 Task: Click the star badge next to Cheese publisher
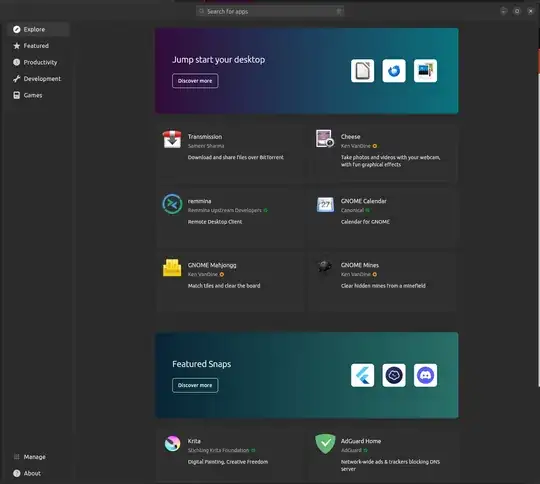tap(375, 146)
